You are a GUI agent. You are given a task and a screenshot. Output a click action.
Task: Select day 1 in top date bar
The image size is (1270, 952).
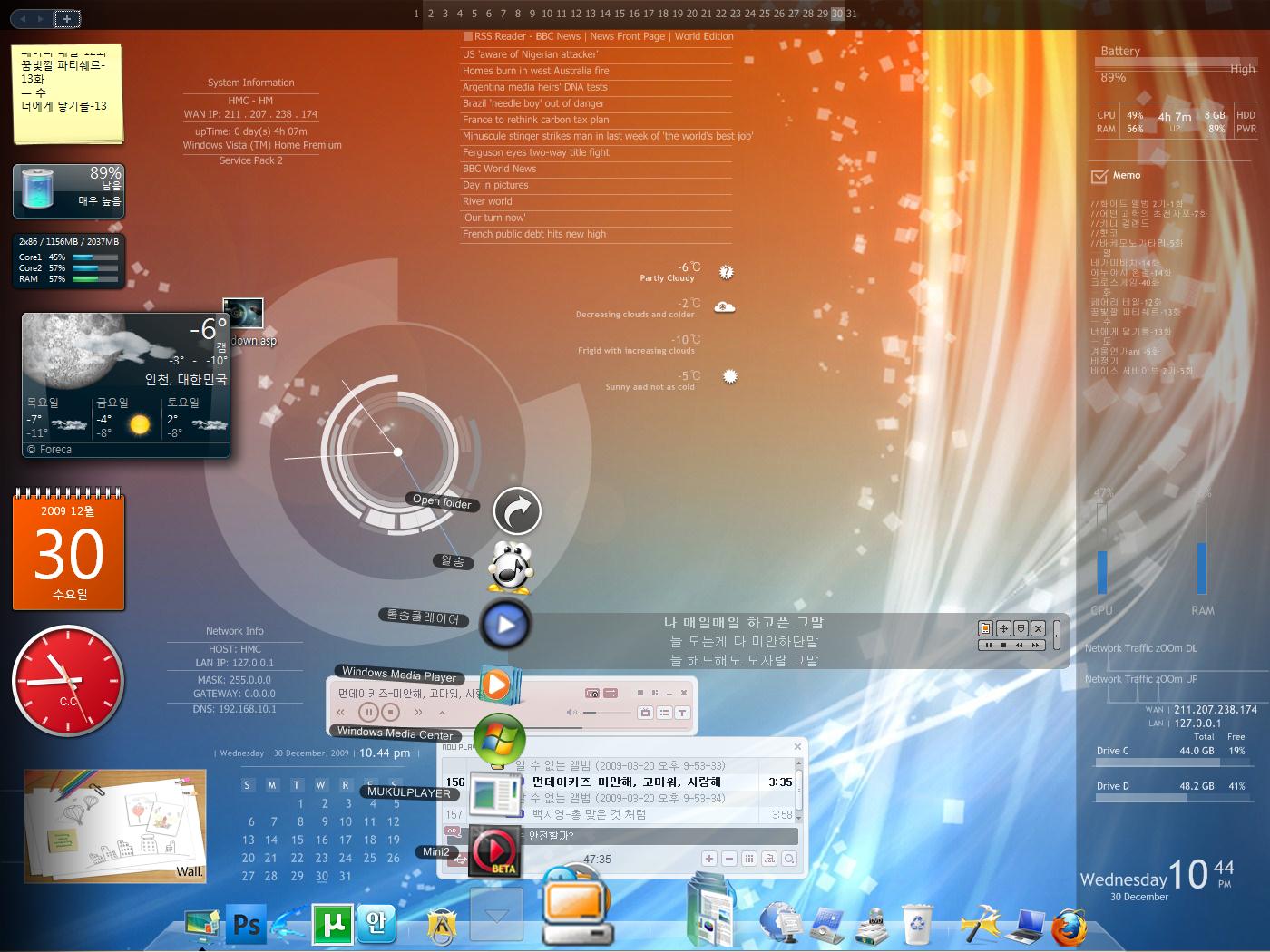[x=416, y=14]
